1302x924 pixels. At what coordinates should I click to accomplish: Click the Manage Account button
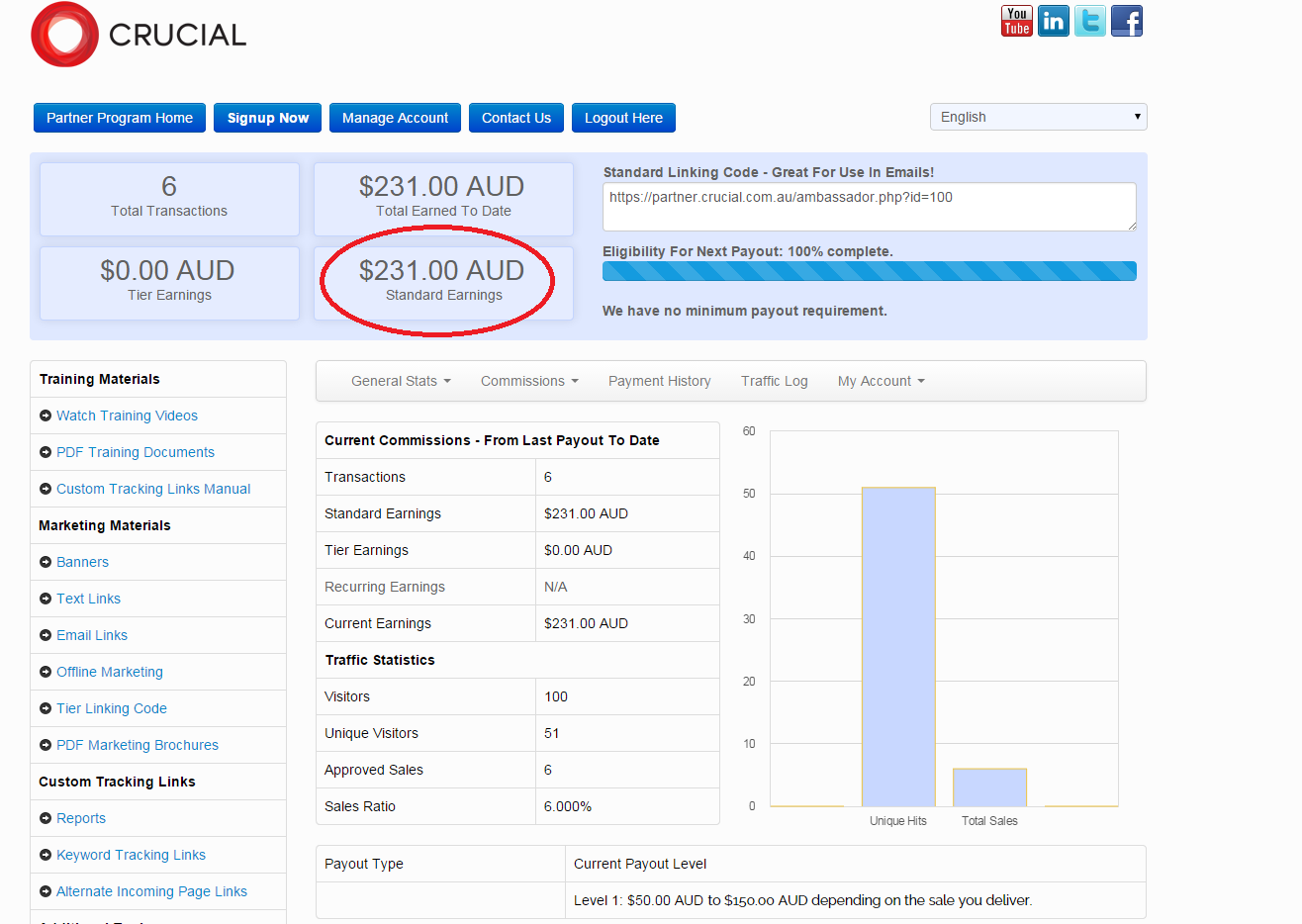click(395, 118)
